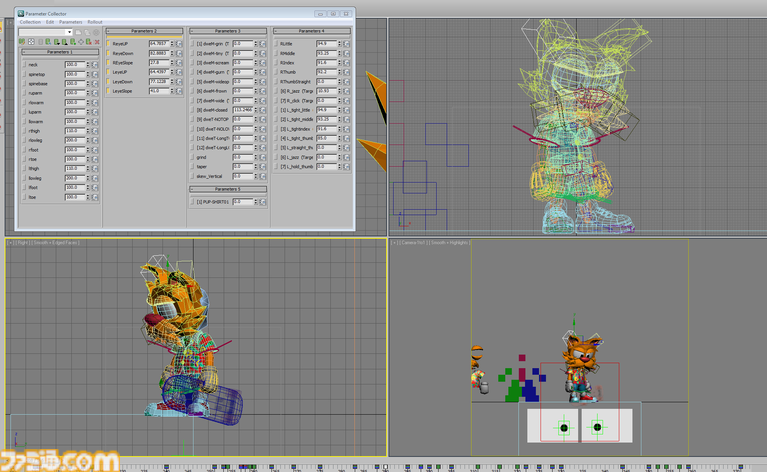This screenshot has width=767, height=472.
Task: Toggle the rthigh parameter select box
Action: coord(24,131)
